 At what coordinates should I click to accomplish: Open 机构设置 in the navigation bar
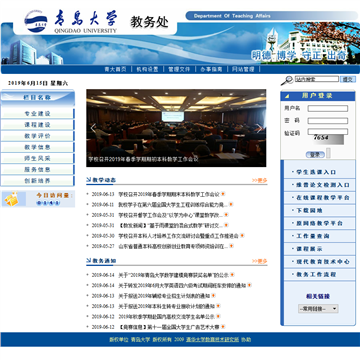147,69
